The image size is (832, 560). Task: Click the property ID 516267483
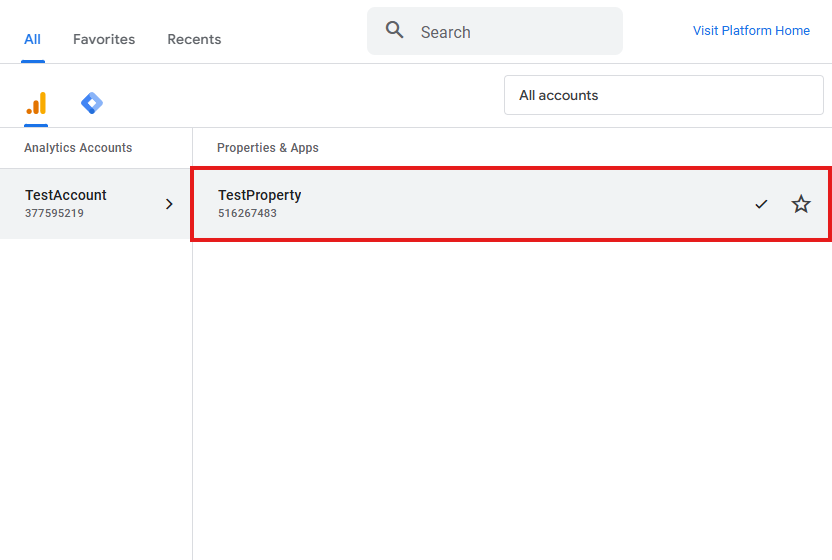tap(247, 213)
